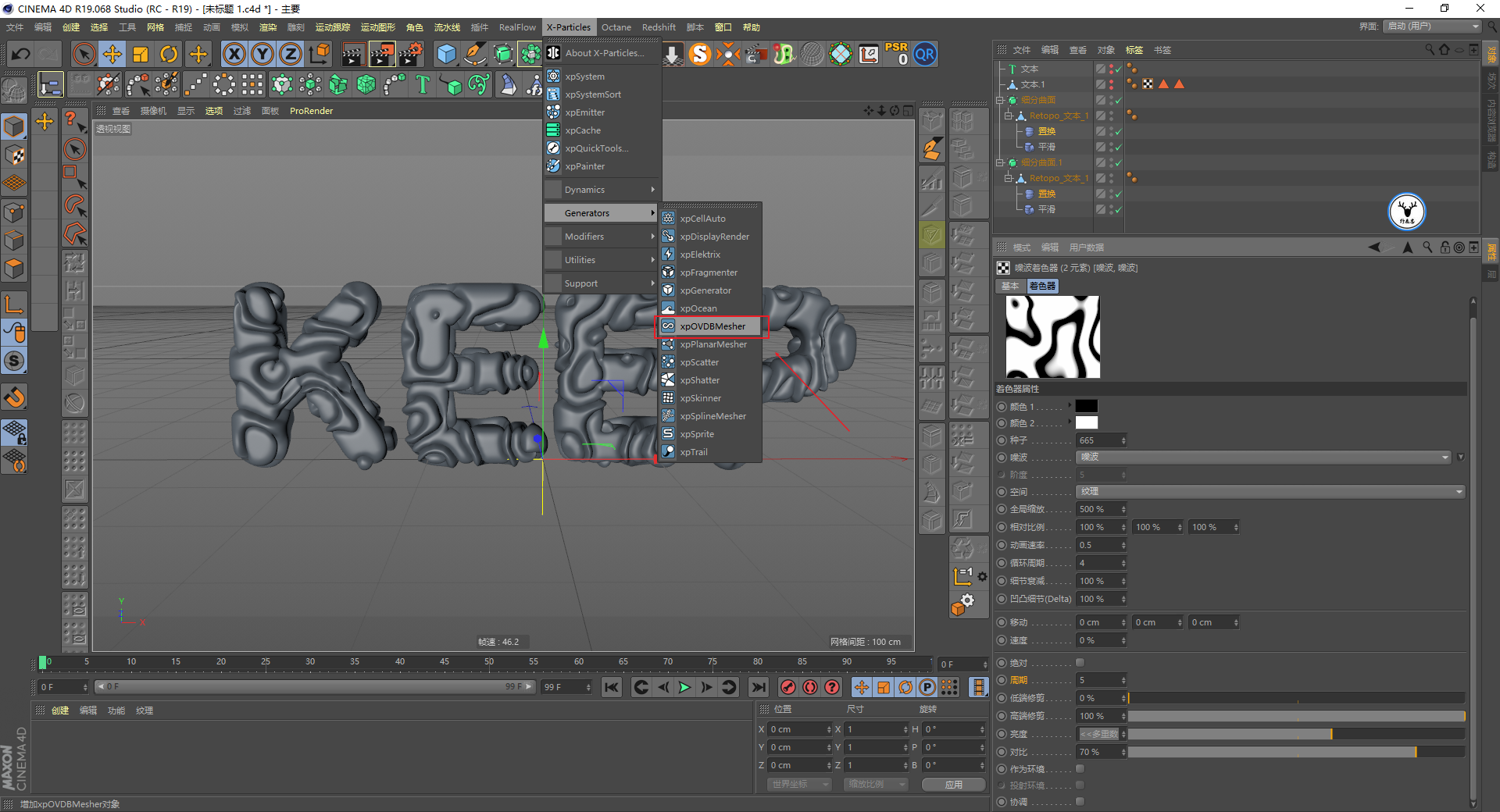Go to start of timeline
Viewport: 1500px width, 812px height.
point(612,687)
